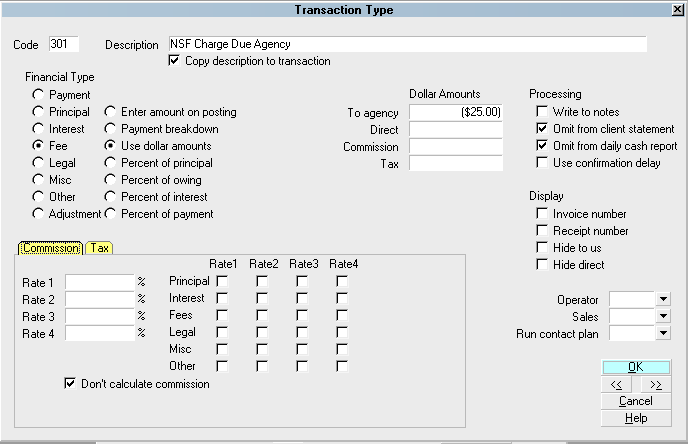Image resolution: width=688 pixels, height=444 pixels.
Task: Go to next record with >> button
Action: (656, 385)
